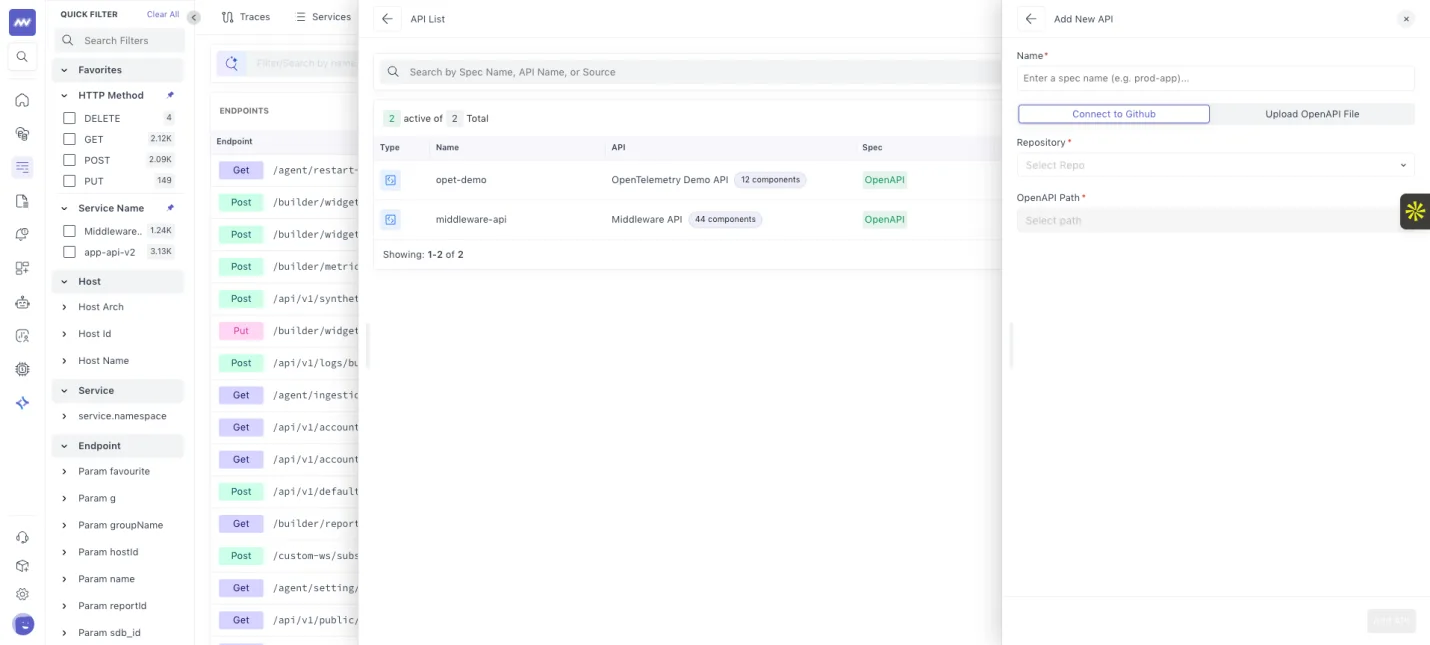
Task: Collapse the quick filter panel arrow
Action: (194, 17)
